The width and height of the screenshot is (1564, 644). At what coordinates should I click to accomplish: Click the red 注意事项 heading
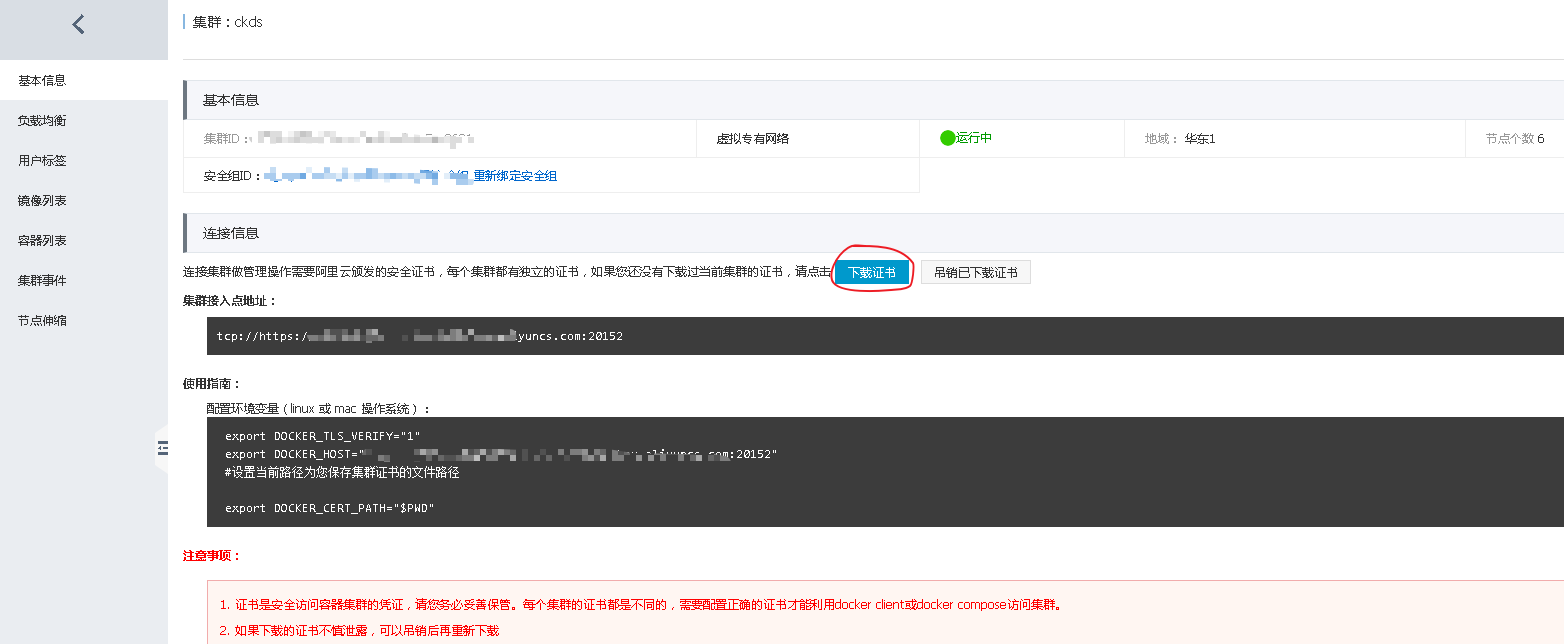(x=212, y=555)
